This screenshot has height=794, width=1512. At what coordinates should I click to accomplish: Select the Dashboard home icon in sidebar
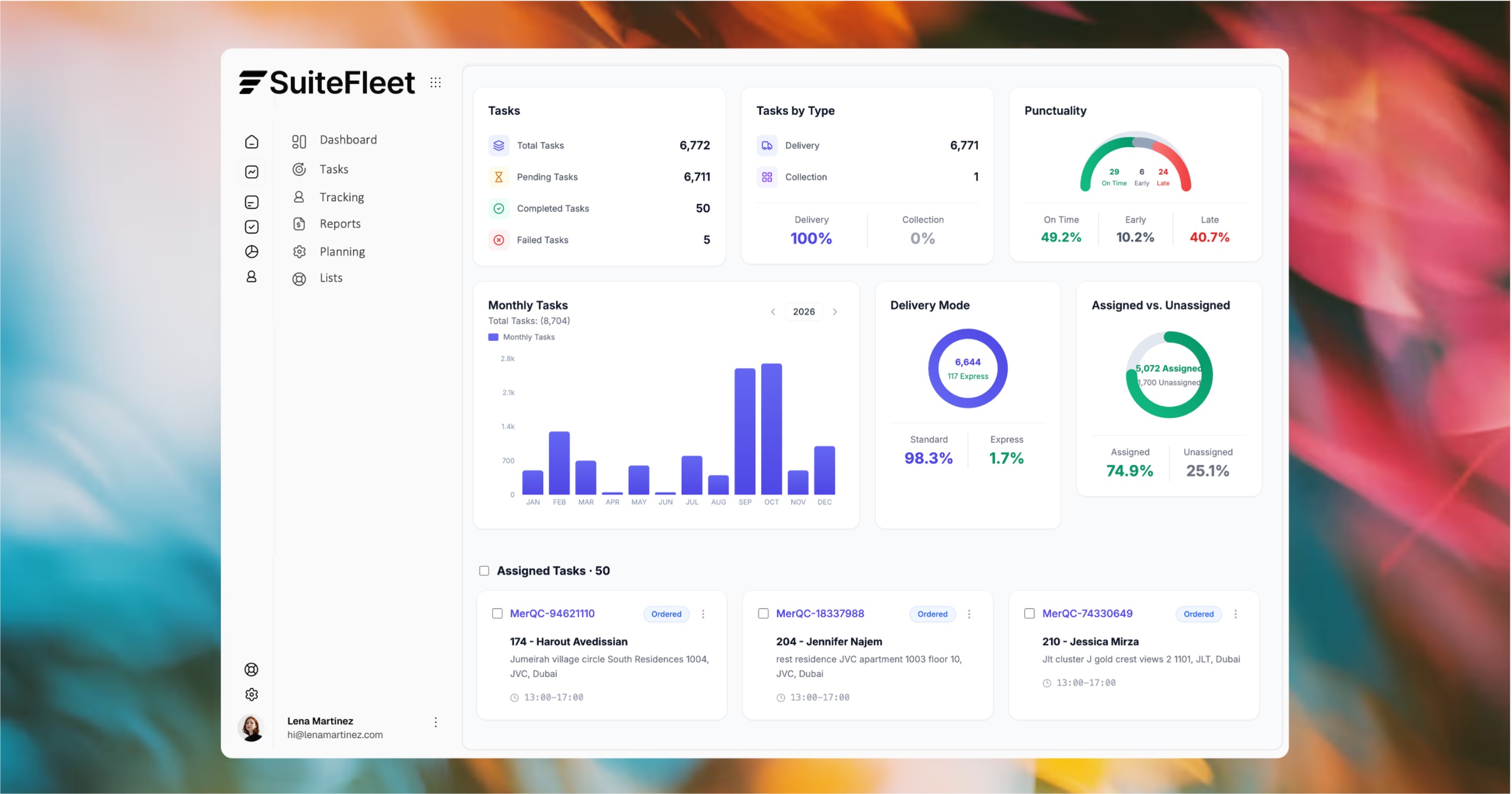(251, 142)
